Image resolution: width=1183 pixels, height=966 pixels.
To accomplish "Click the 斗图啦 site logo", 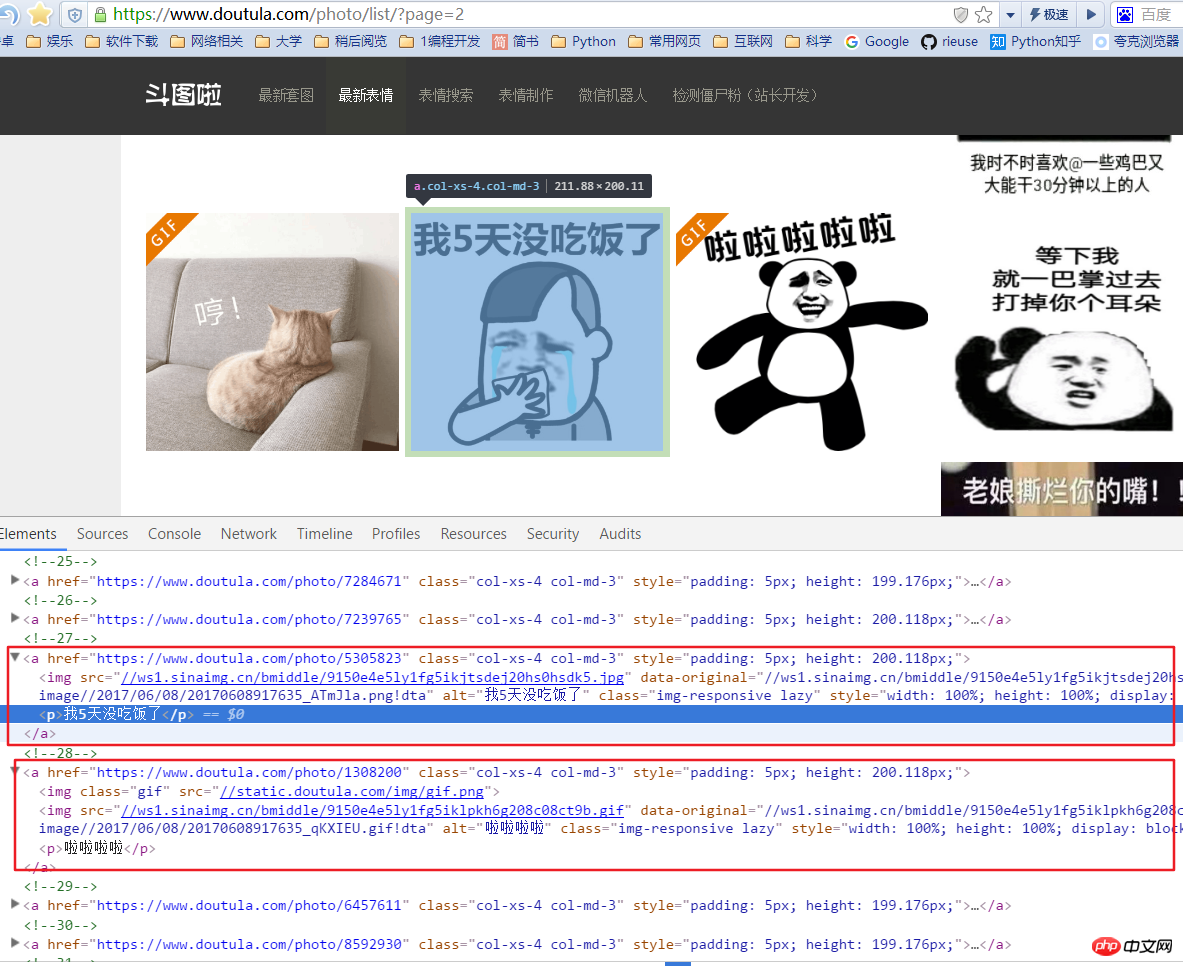I will click(x=183, y=95).
